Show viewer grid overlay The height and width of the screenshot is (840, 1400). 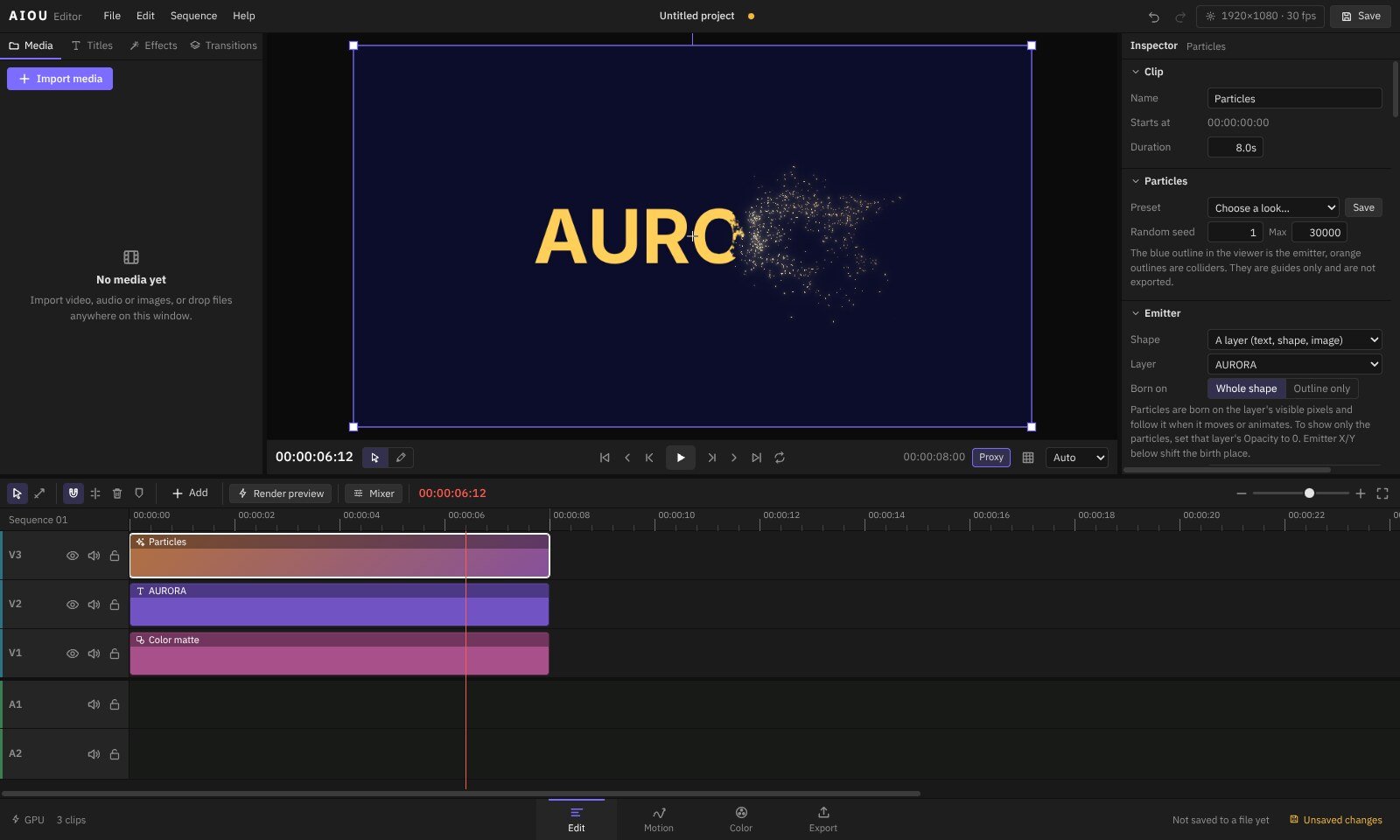(1028, 458)
